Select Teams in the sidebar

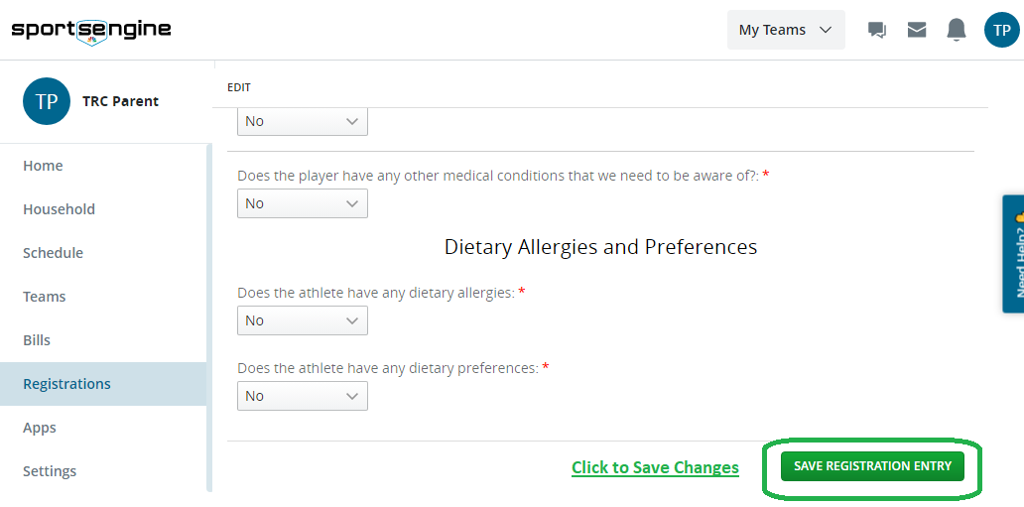click(44, 297)
